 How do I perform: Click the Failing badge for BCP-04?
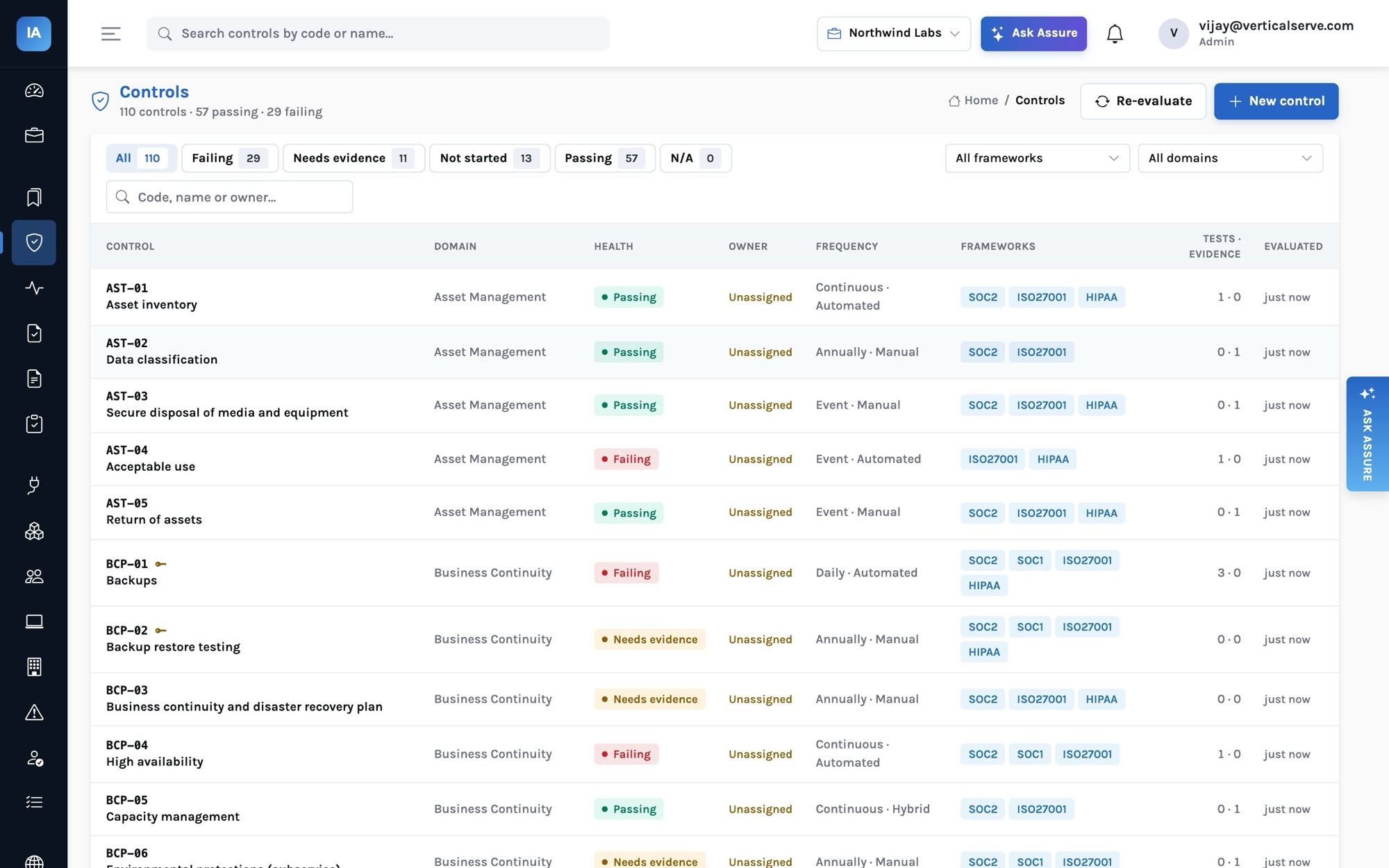pyautogui.click(x=626, y=754)
